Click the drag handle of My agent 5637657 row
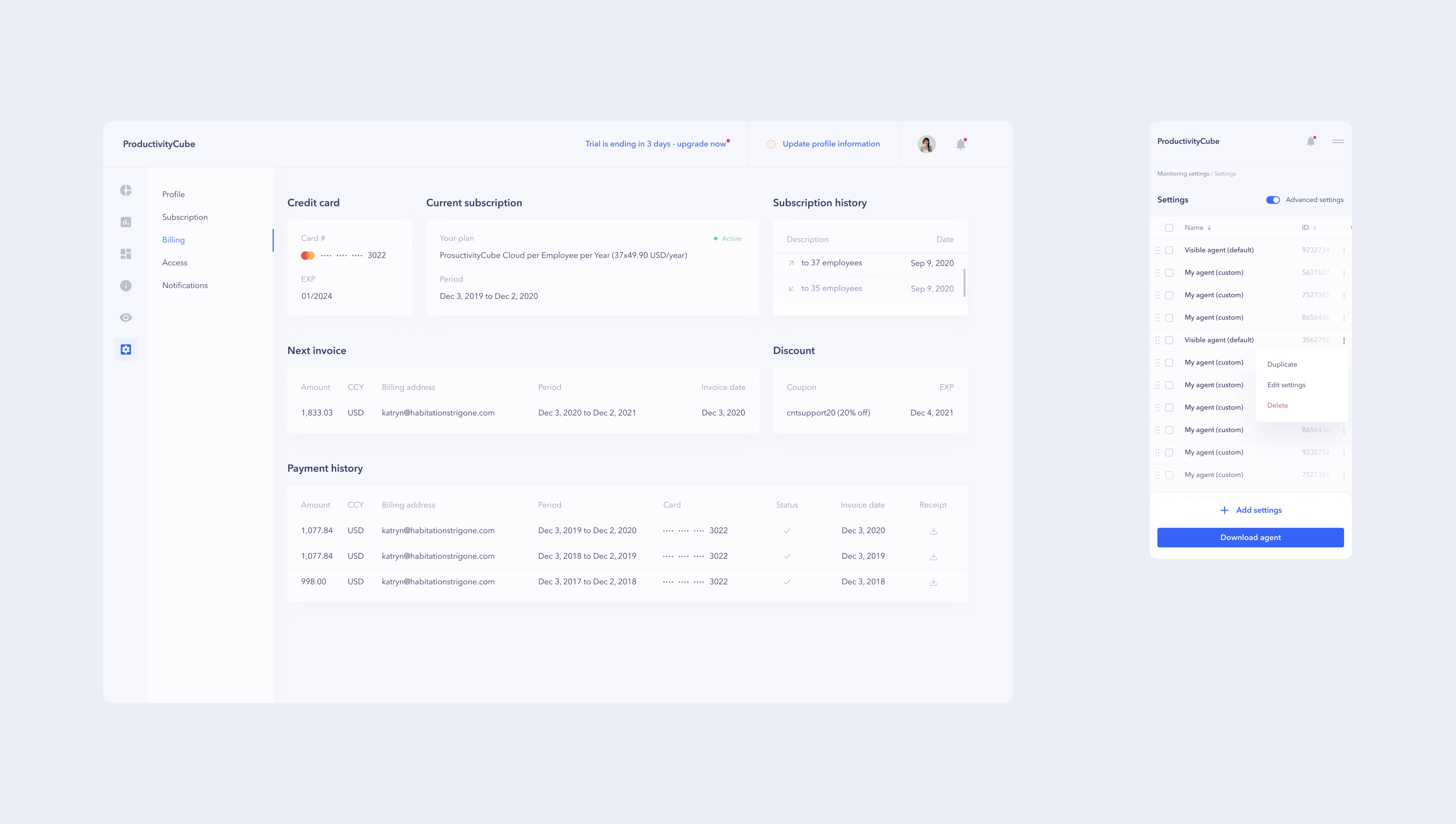Viewport: 1456px width, 824px height. click(1157, 273)
